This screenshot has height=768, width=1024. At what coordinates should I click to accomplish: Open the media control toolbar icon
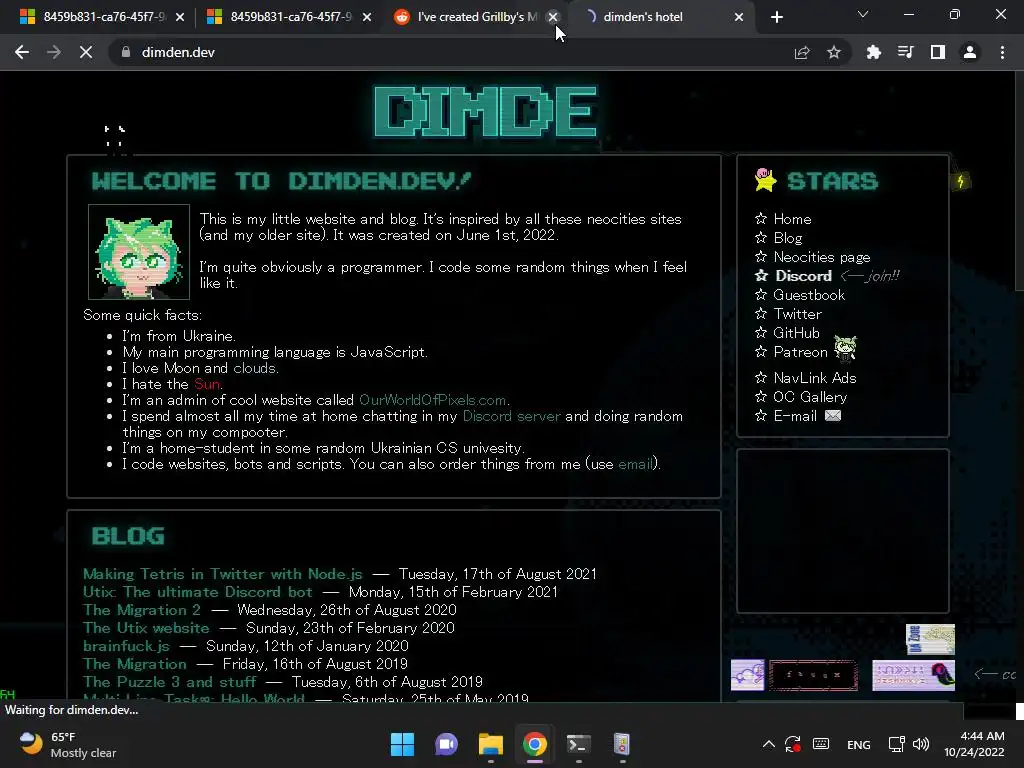[x=905, y=52]
